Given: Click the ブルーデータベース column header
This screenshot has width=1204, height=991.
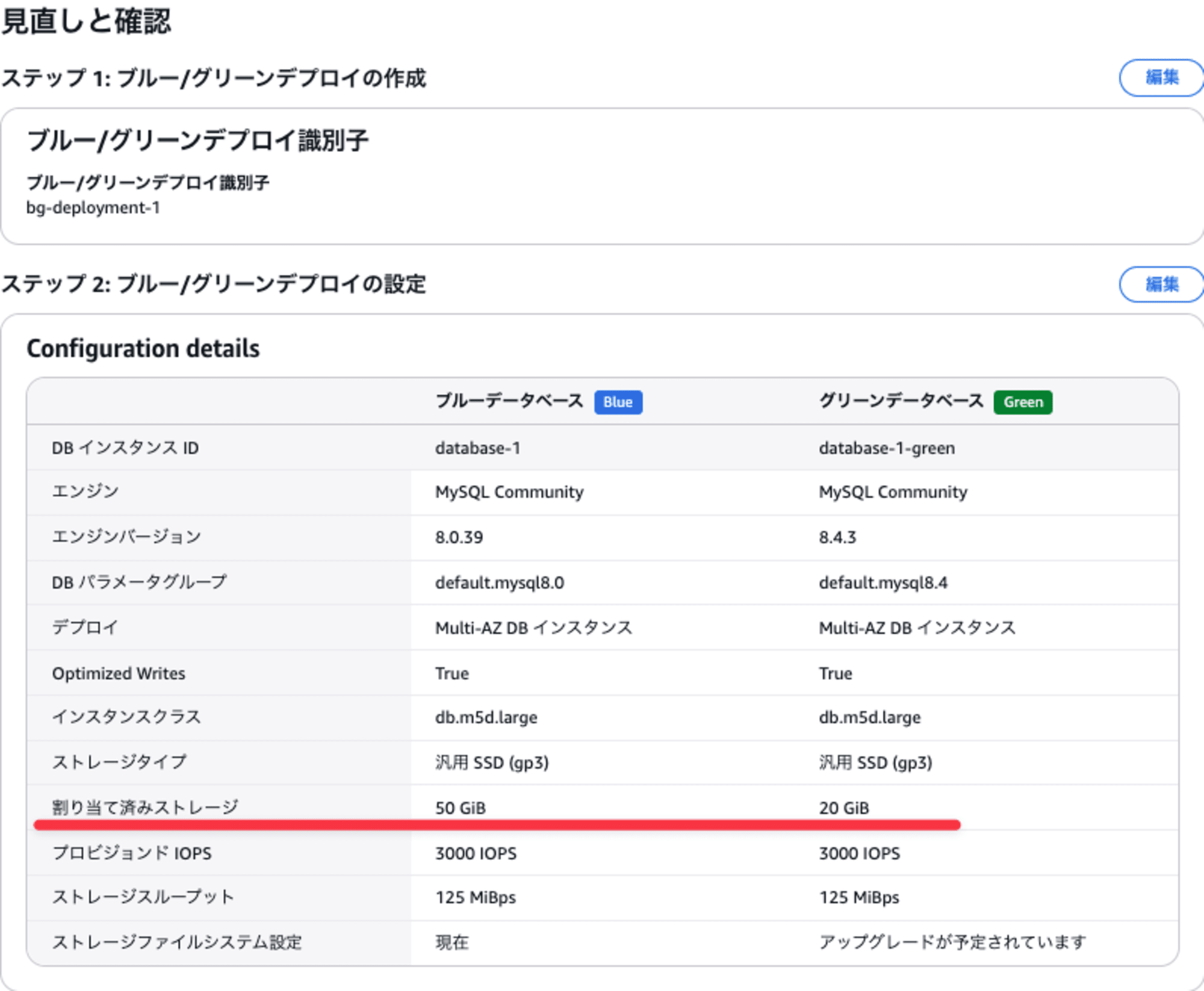Looking at the screenshot, I should (509, 401).
